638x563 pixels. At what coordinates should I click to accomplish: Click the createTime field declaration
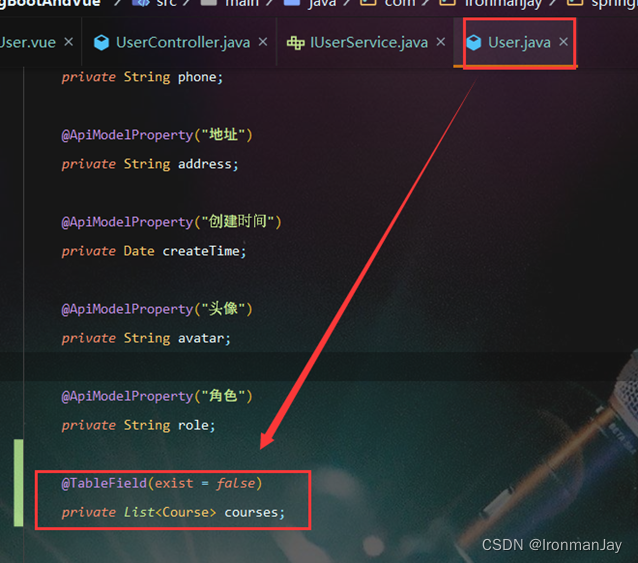(x=154, y=251)
